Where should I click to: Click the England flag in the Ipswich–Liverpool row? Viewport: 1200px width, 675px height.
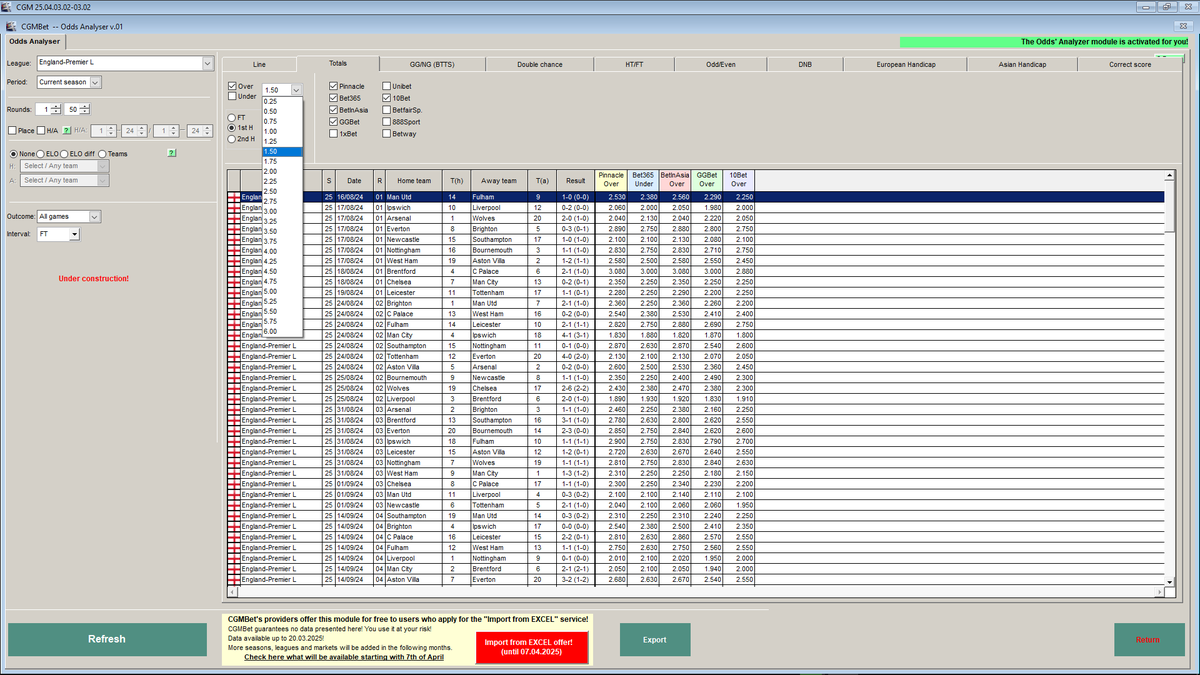coord(235,207)
